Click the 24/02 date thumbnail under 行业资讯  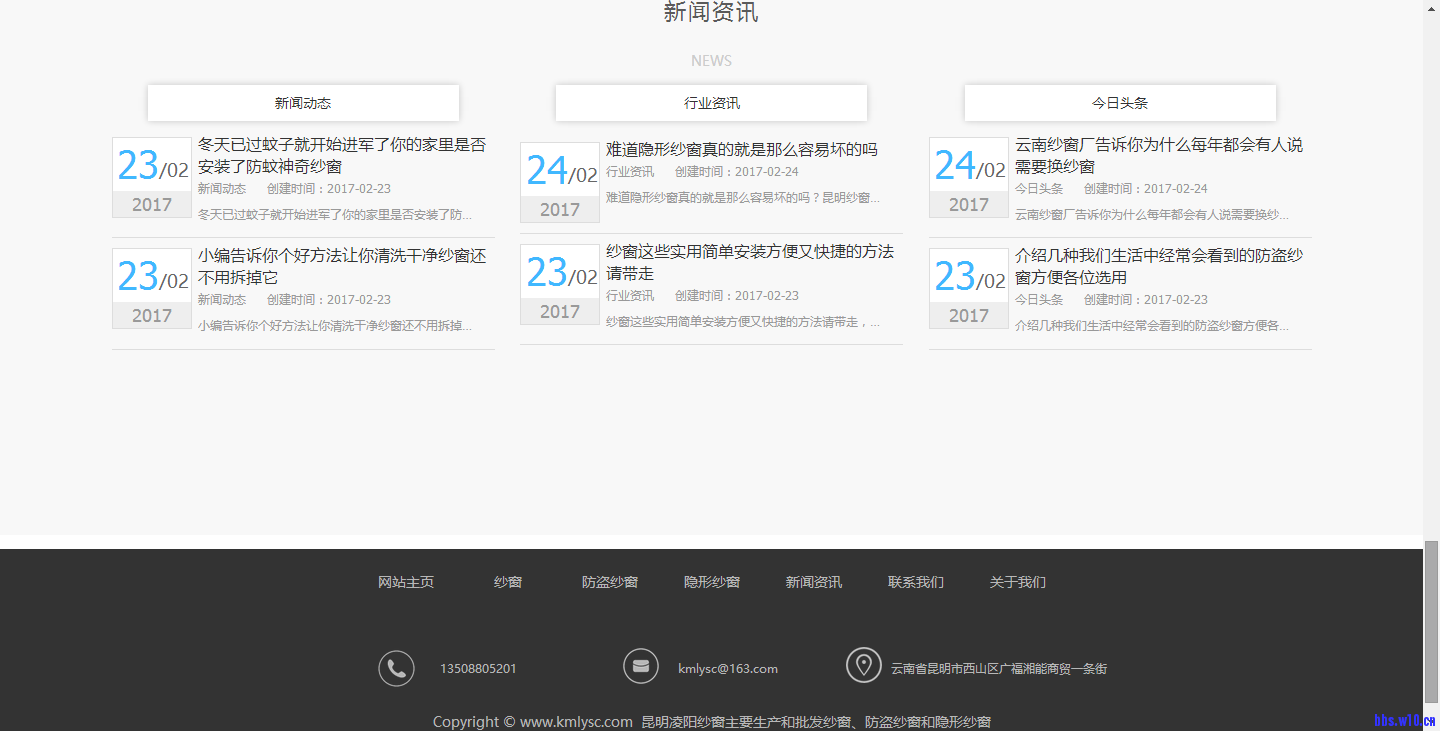tap(560, 182)
